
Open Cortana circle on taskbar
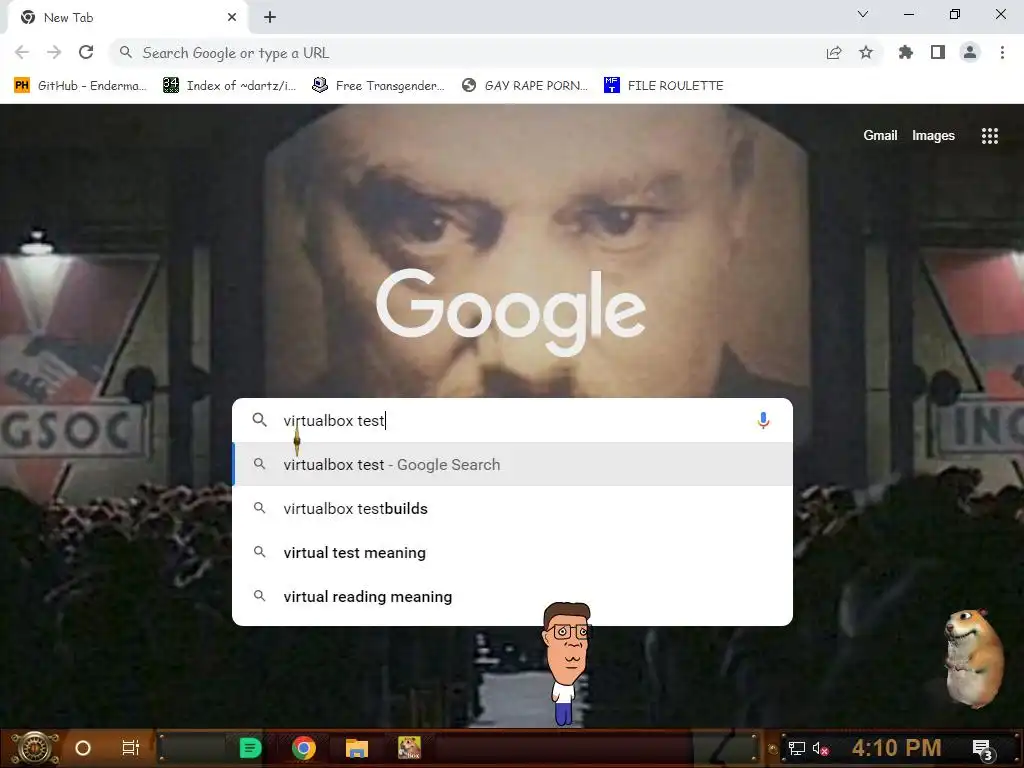tap(83, 748)
